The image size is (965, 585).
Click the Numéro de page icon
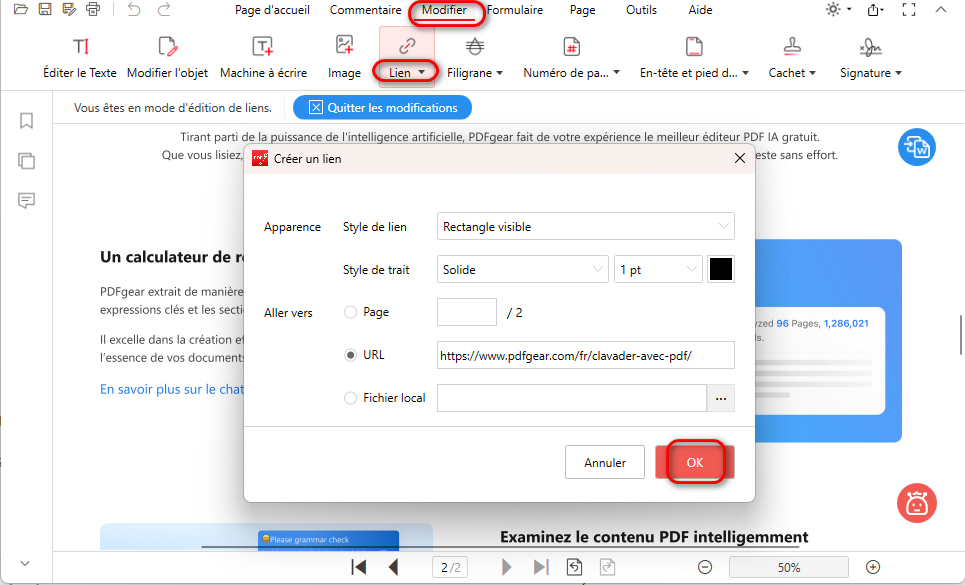click(572, 46)
